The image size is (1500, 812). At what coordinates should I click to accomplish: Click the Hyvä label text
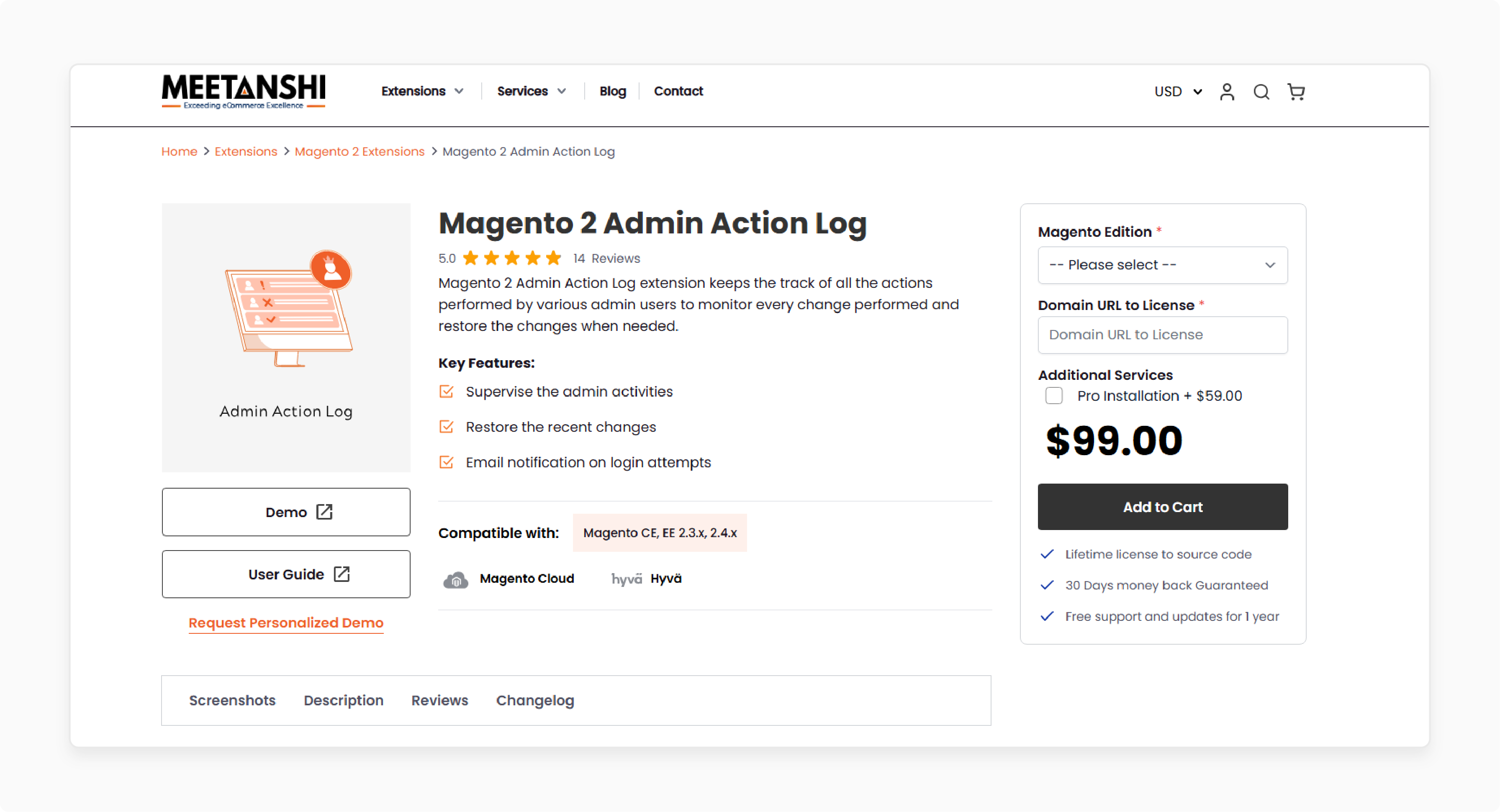(666, 579)
